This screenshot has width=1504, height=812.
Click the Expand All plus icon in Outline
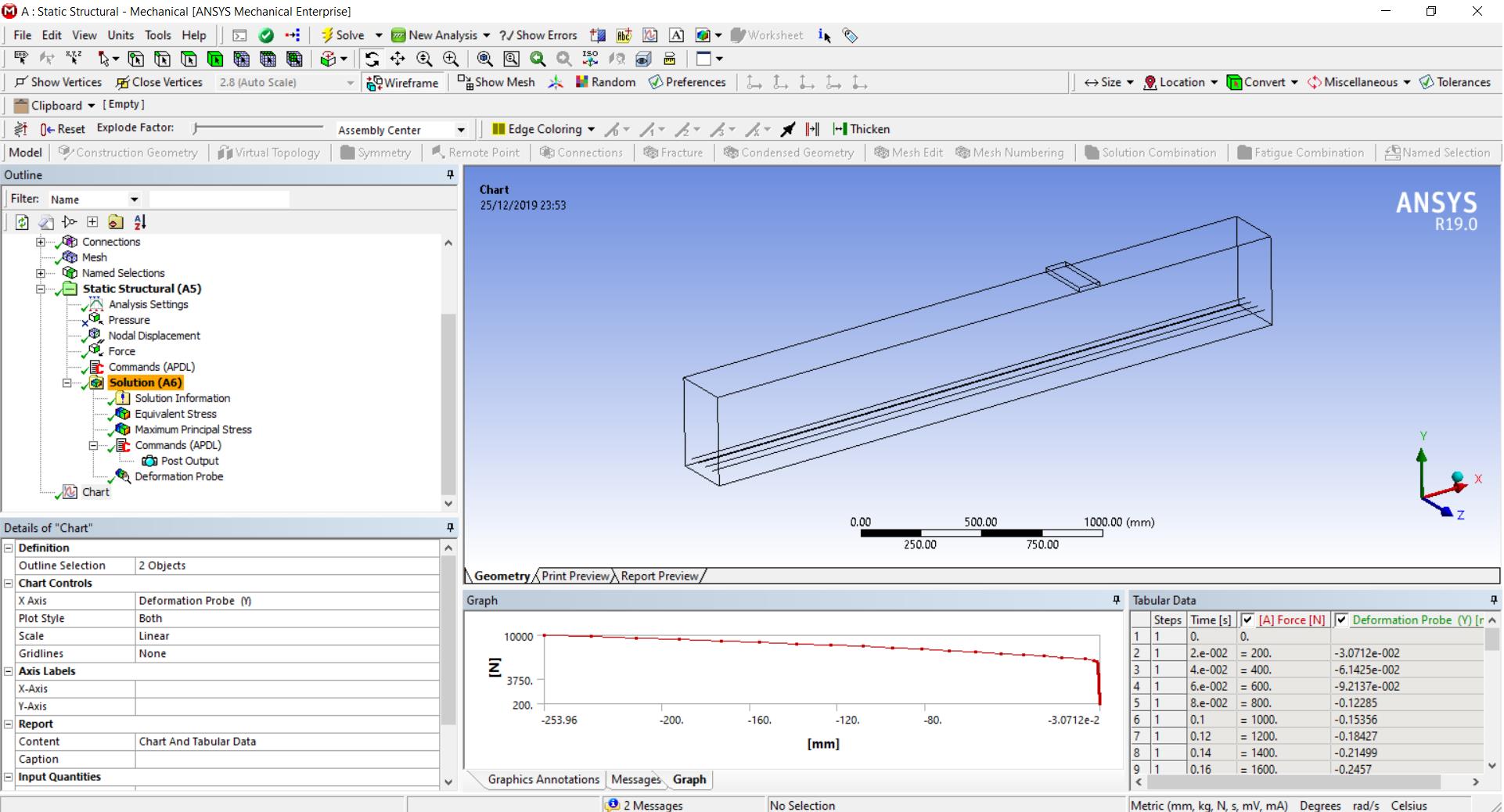pos(92,222)
